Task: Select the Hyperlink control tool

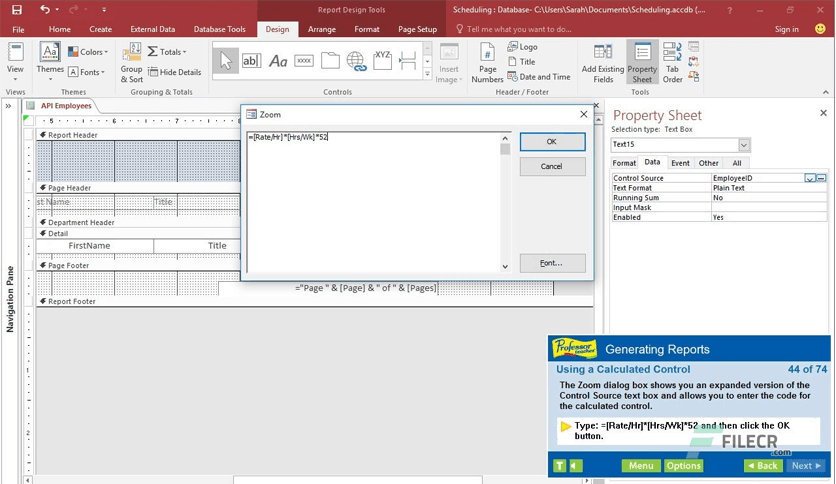Action: 356,61
